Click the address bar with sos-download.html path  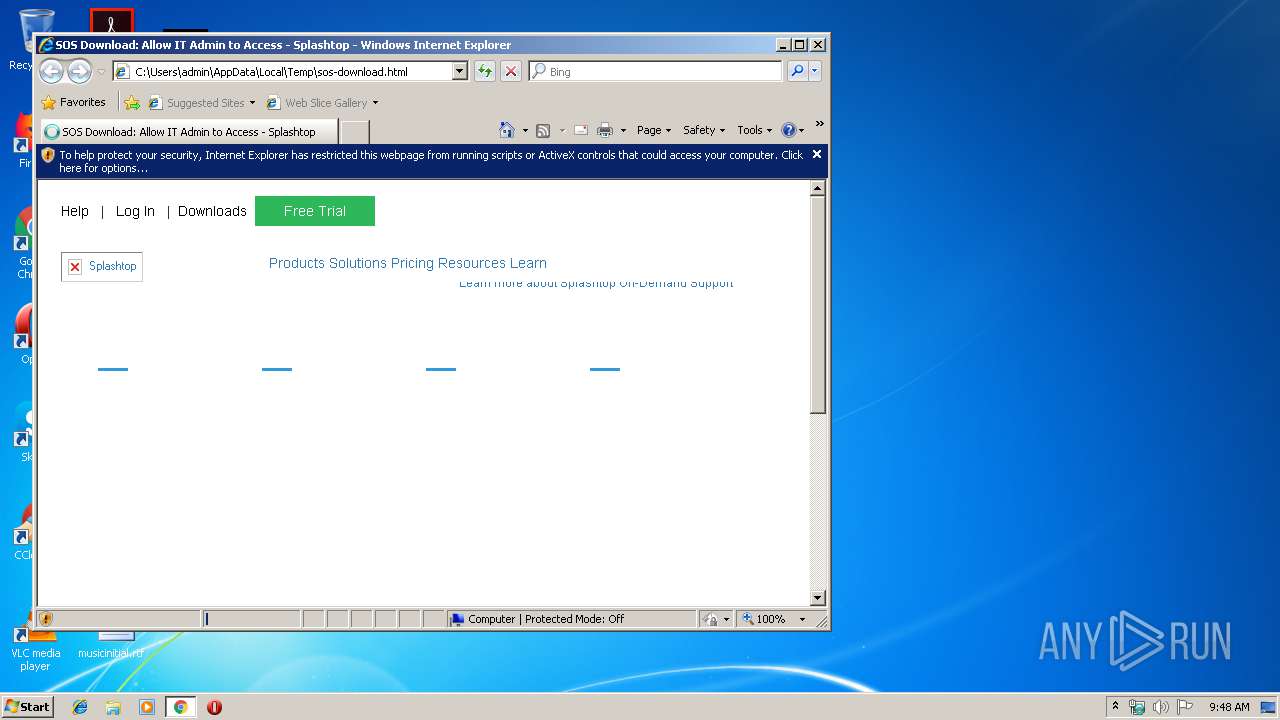(x=283, y=72)
